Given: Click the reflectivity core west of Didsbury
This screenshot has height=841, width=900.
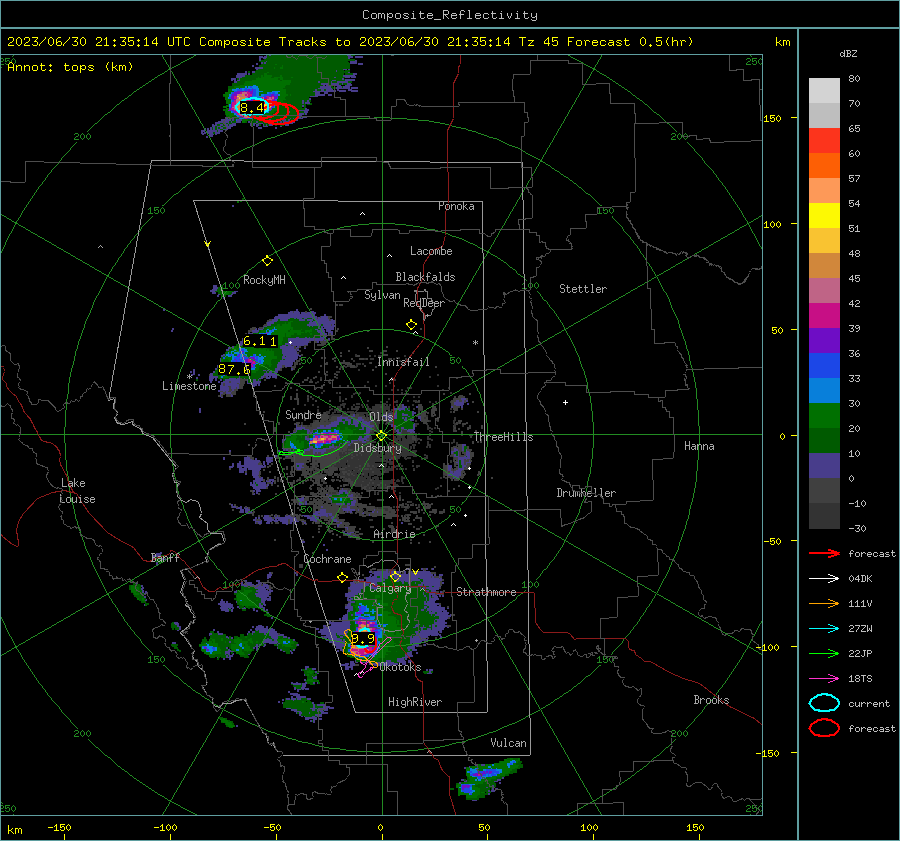Looking at the screenshot, I should (324, 439).
